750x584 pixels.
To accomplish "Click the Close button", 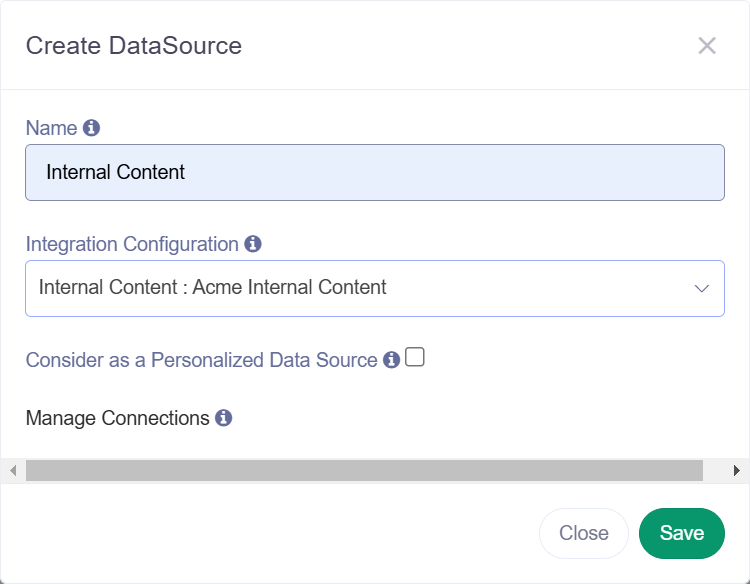I will pos(584,533).
